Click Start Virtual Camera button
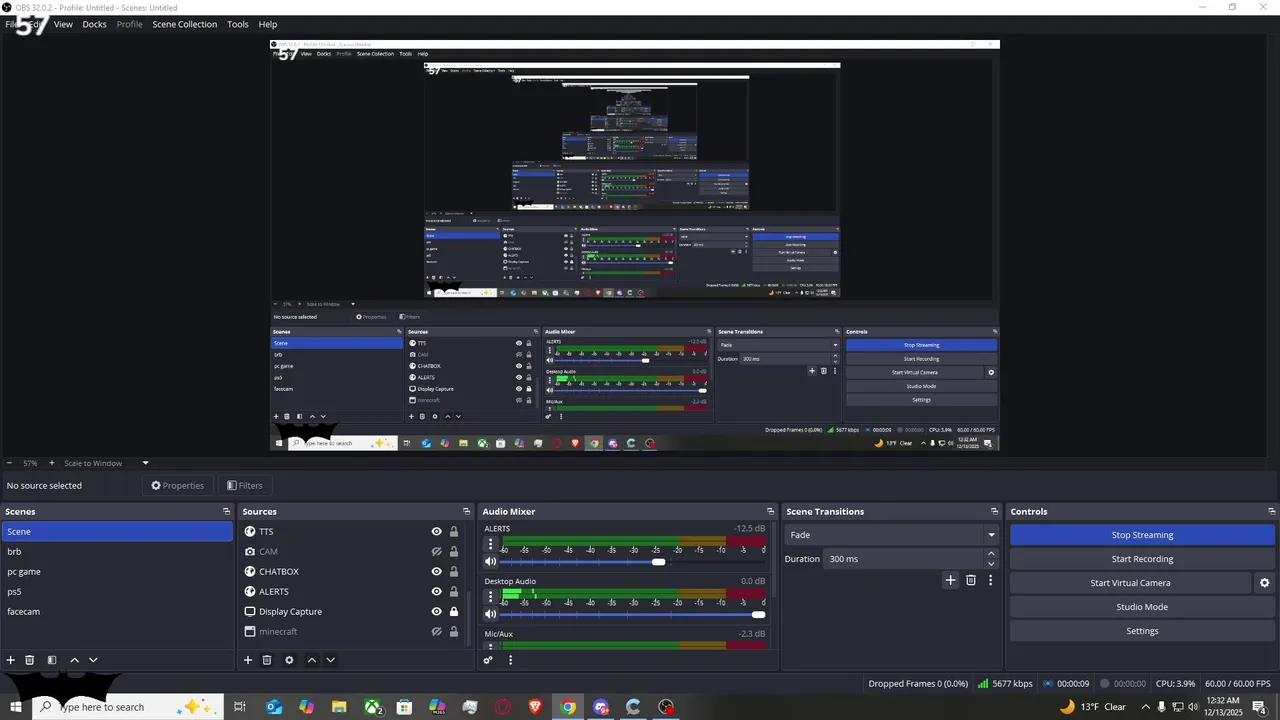 (x=1130, y=583)
